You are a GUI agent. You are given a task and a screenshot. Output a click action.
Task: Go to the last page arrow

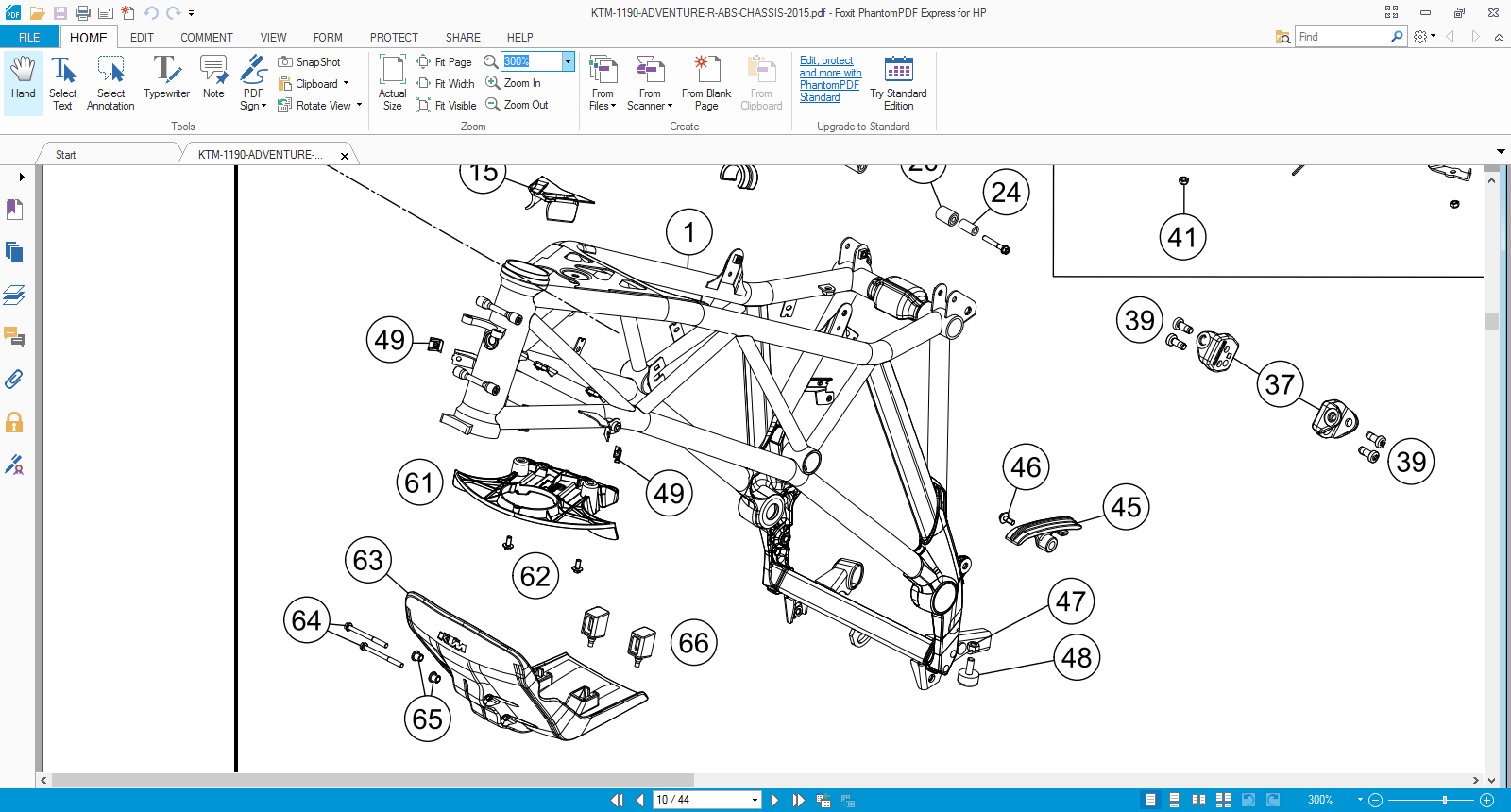(x=798, y=800)
